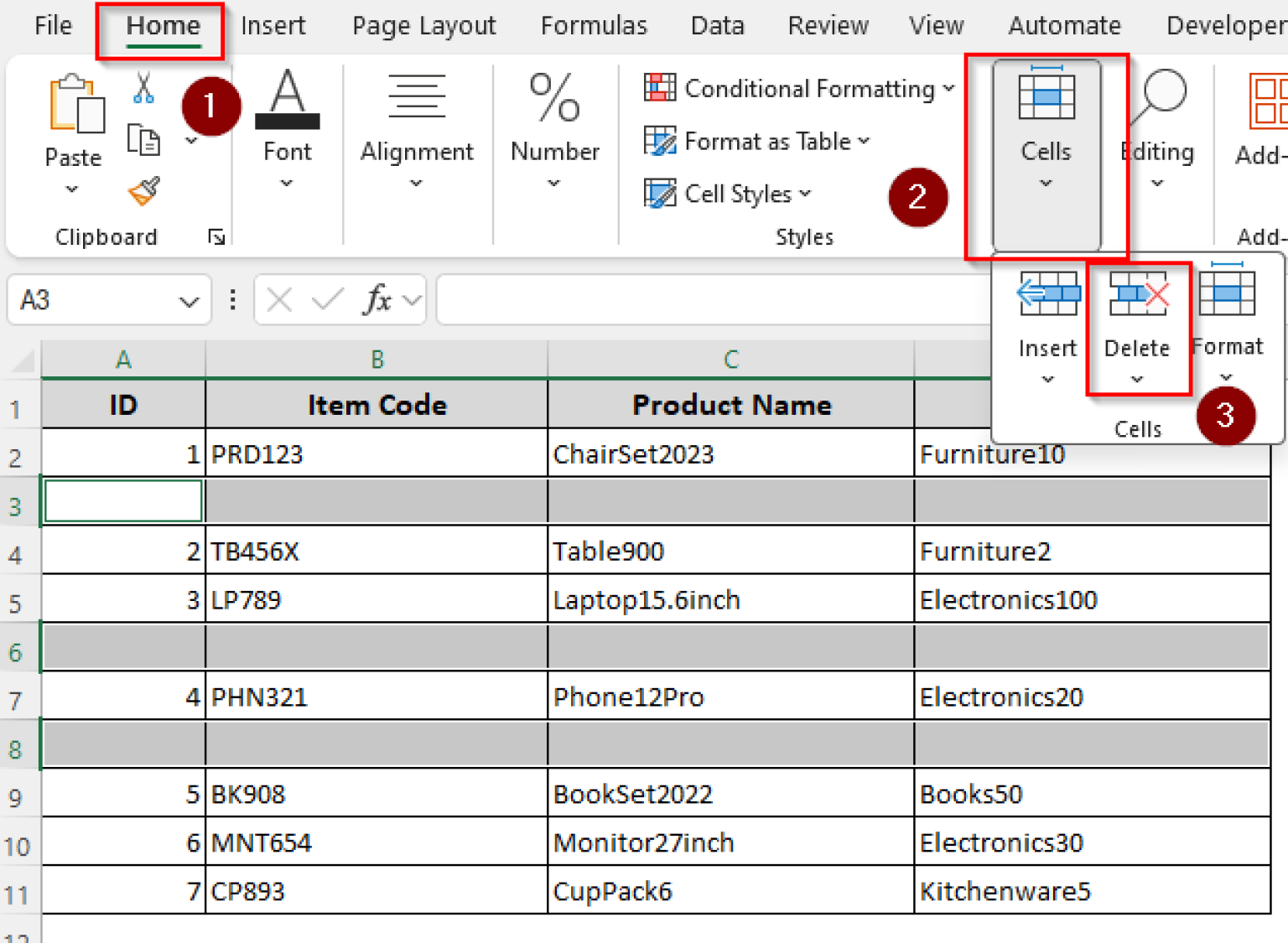Click inside the formula bar

point(713,299)
